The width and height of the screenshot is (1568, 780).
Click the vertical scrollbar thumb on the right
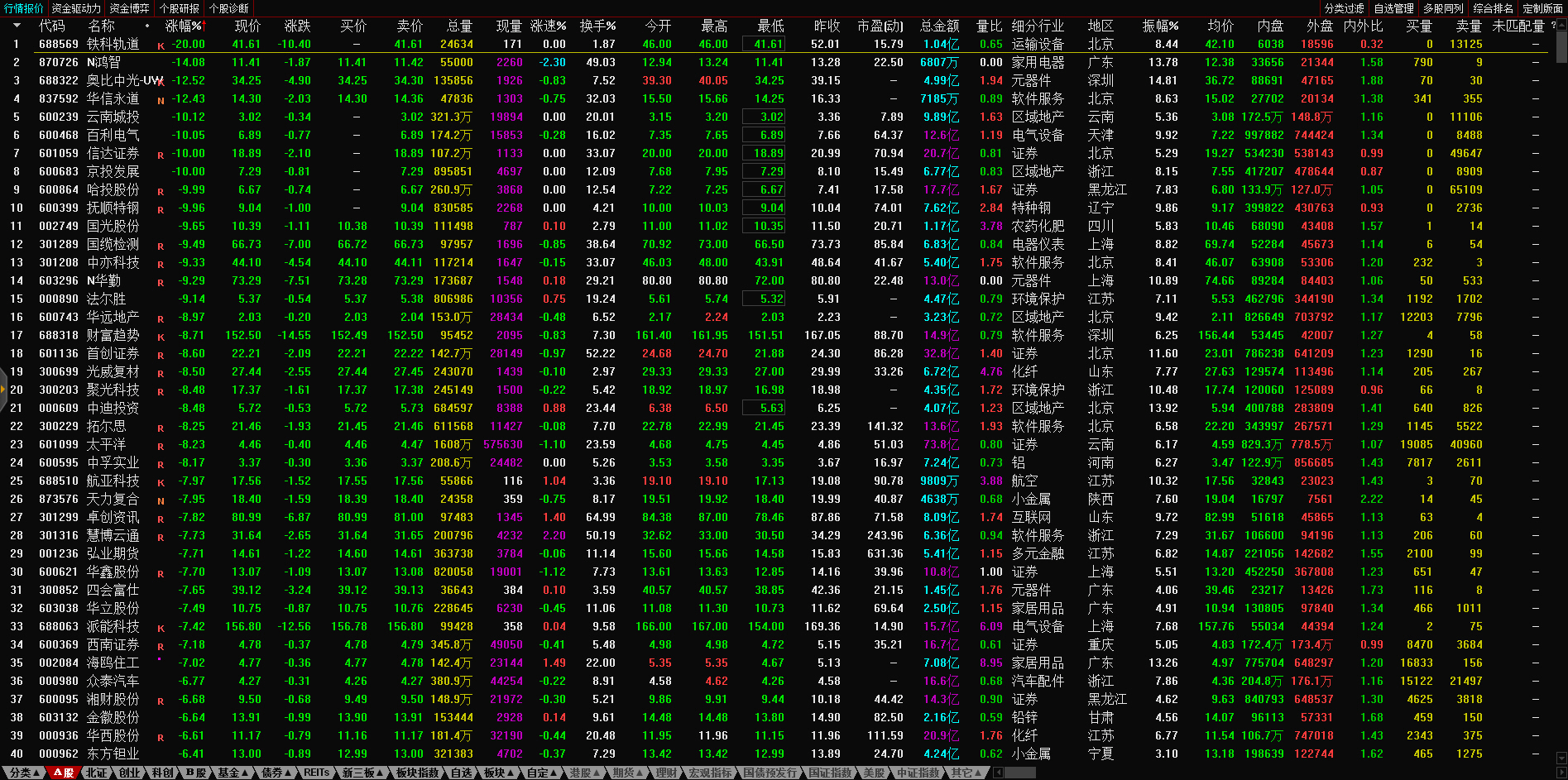[x=1561, y=41]
